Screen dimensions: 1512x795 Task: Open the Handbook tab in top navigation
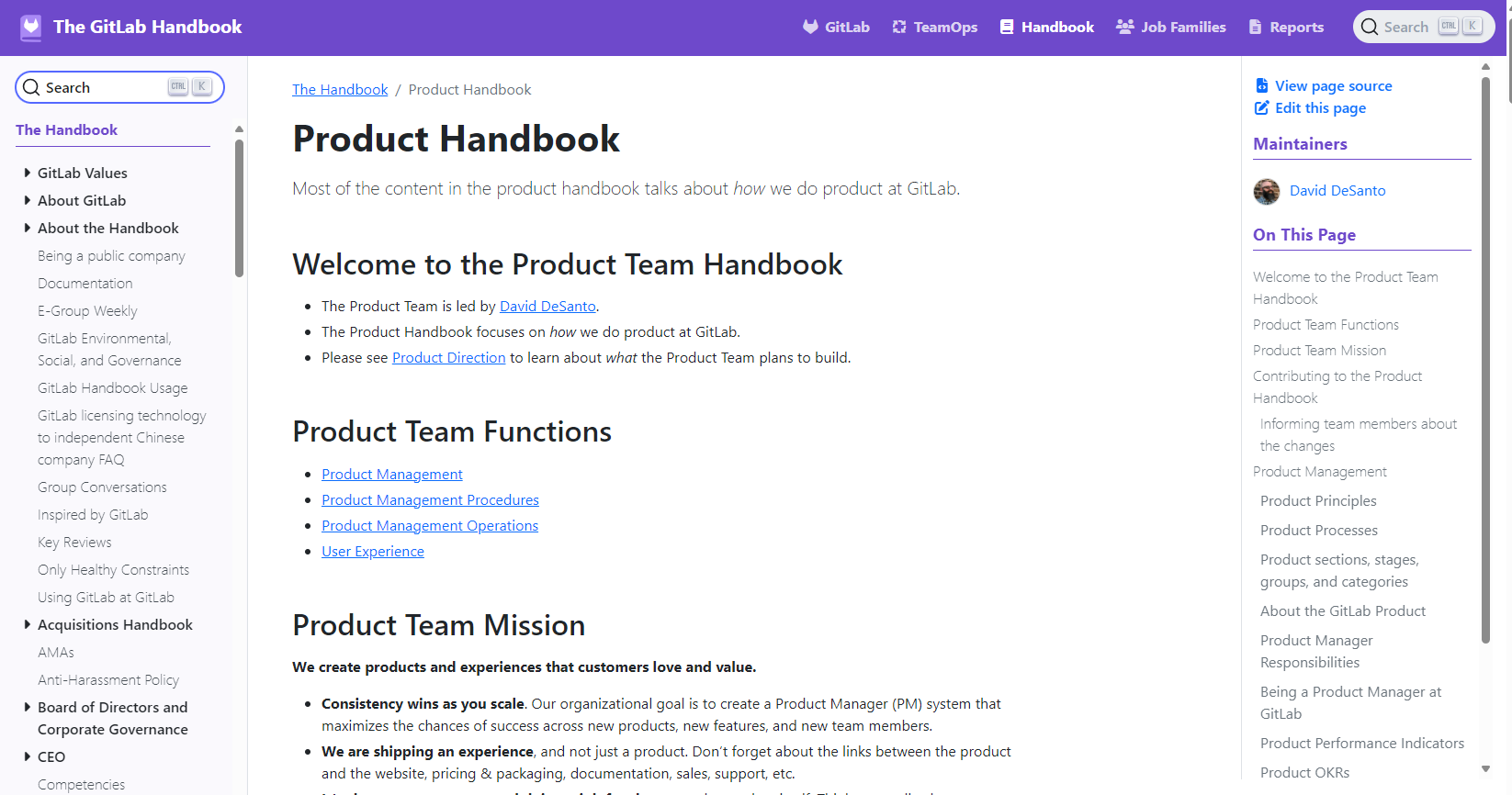pyautogui.click(x=1056, y=28)
